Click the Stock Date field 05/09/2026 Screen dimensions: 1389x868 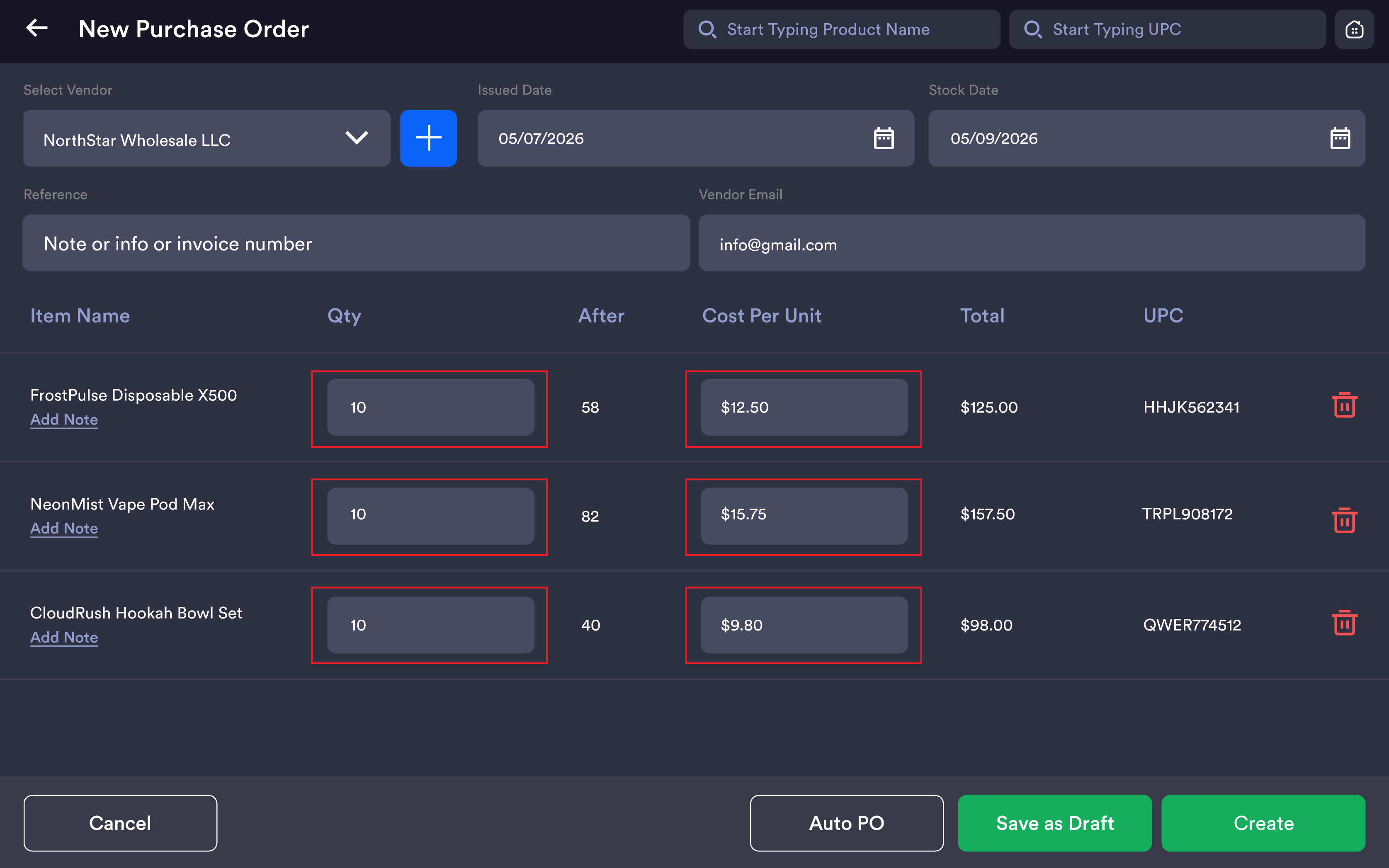[1147, 138]
